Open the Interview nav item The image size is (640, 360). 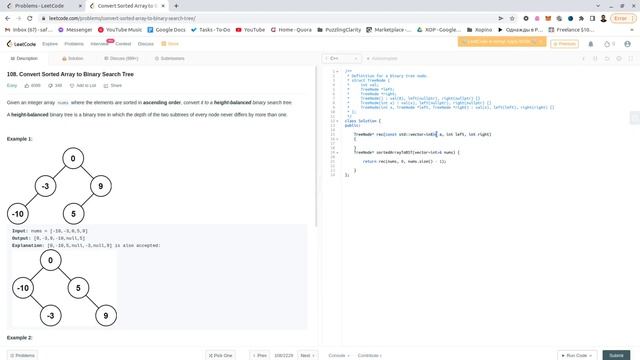click(99, 44)
